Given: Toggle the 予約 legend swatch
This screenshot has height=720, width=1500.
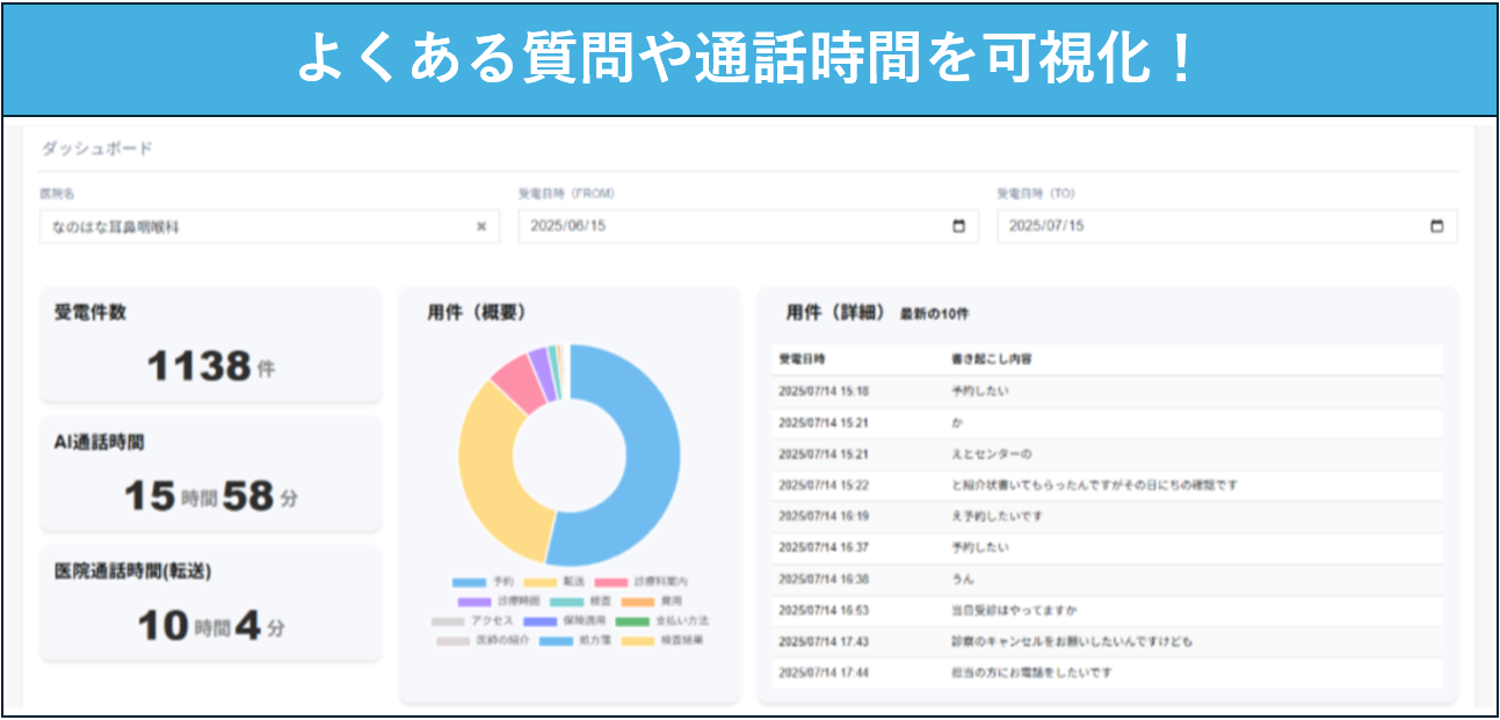Looking at the screenshot, I should click(468, 582).
